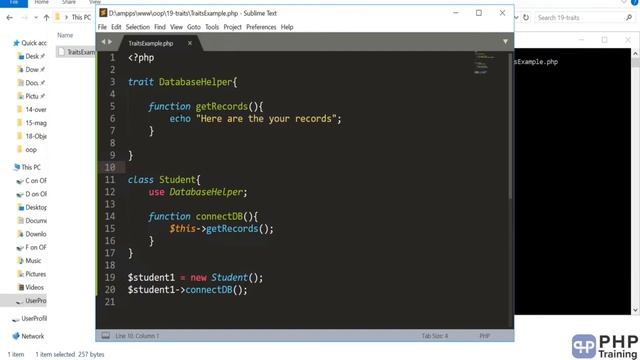The height and width of the screenshot is (360, 640).
Task: Open the Preferences menu
Action: (x=261, y=27)
